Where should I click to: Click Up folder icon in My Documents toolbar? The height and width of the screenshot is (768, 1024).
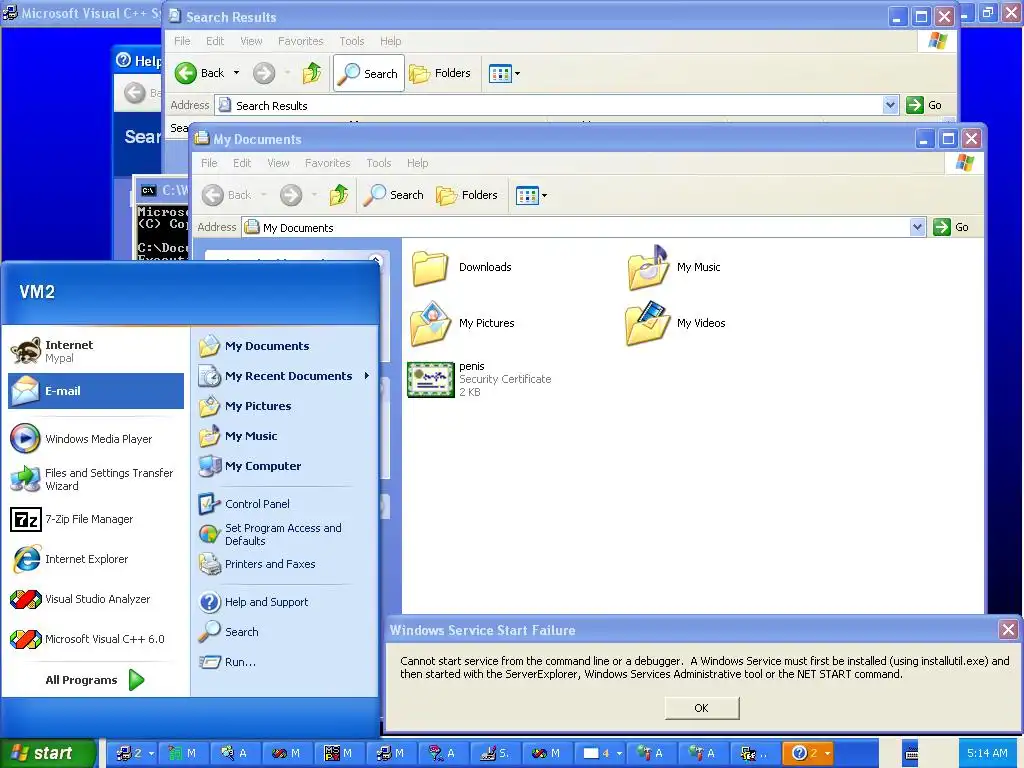(x=338, y=195)
